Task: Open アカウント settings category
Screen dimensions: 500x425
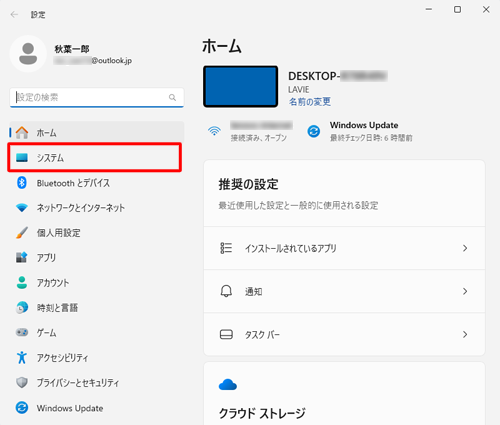Action: (96, 283)
